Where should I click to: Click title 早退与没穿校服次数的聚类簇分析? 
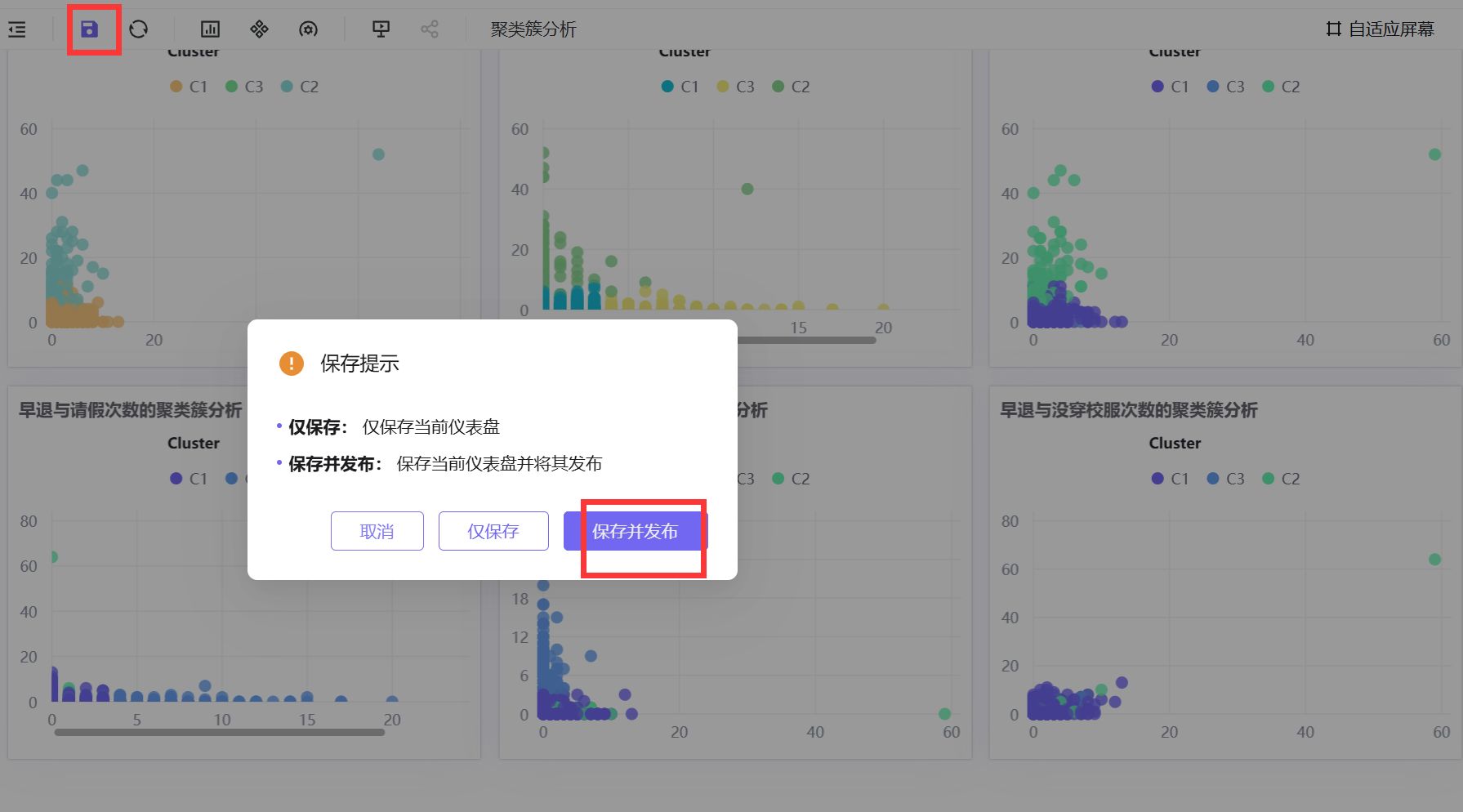click(1129, 410)
